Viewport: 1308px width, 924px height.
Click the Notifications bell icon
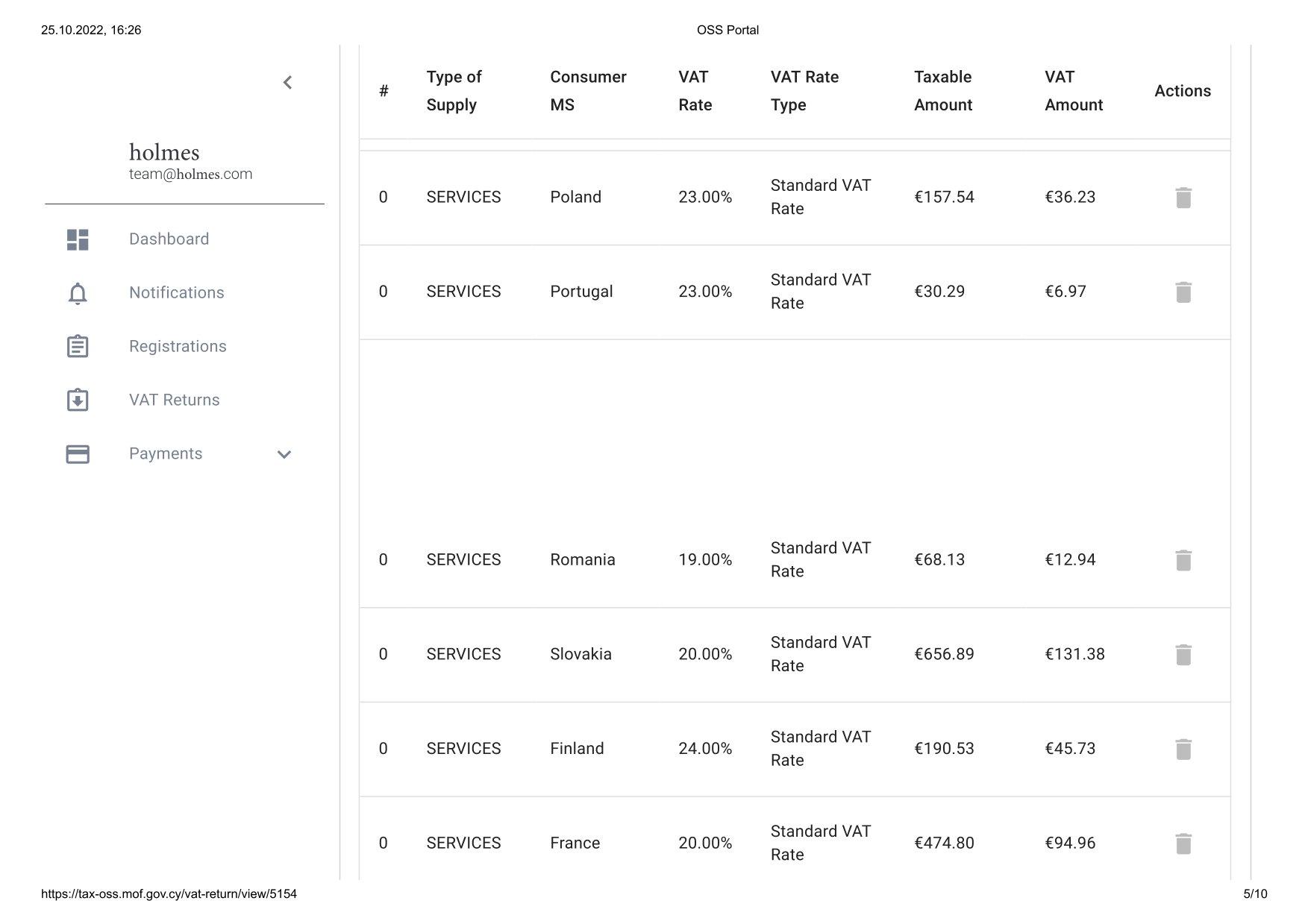[x=78, y=293]
